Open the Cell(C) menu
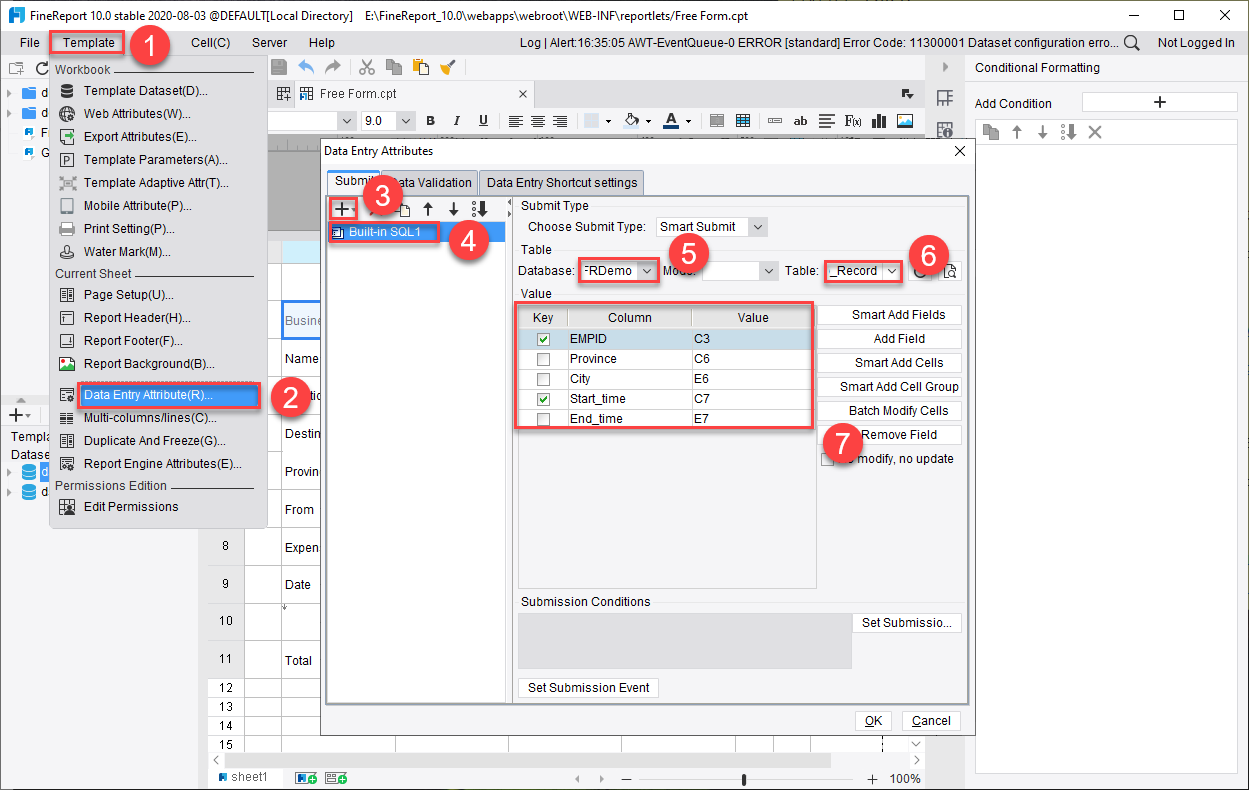 [211, 43]
